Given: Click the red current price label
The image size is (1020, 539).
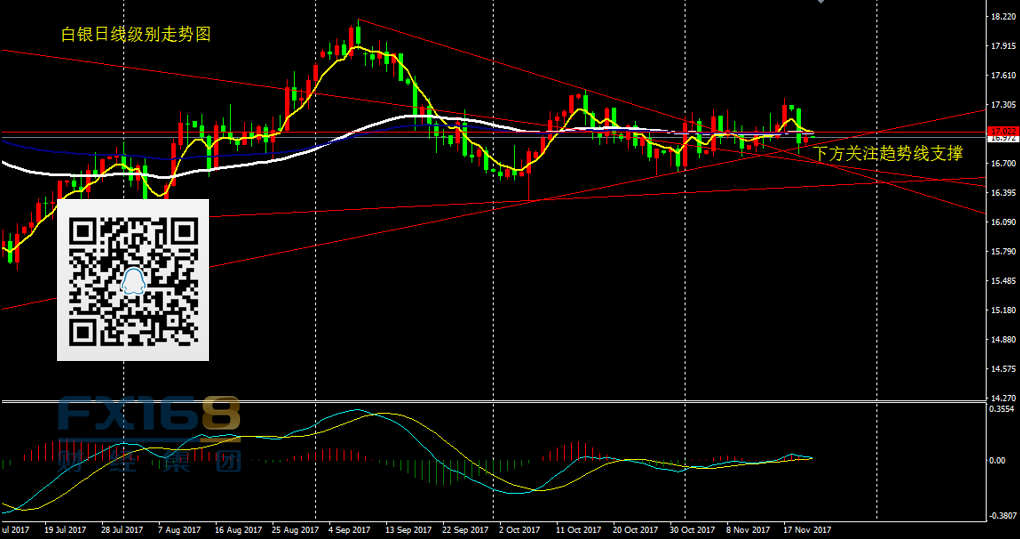Looking at the screenshot, I should tap(1001, 131).
